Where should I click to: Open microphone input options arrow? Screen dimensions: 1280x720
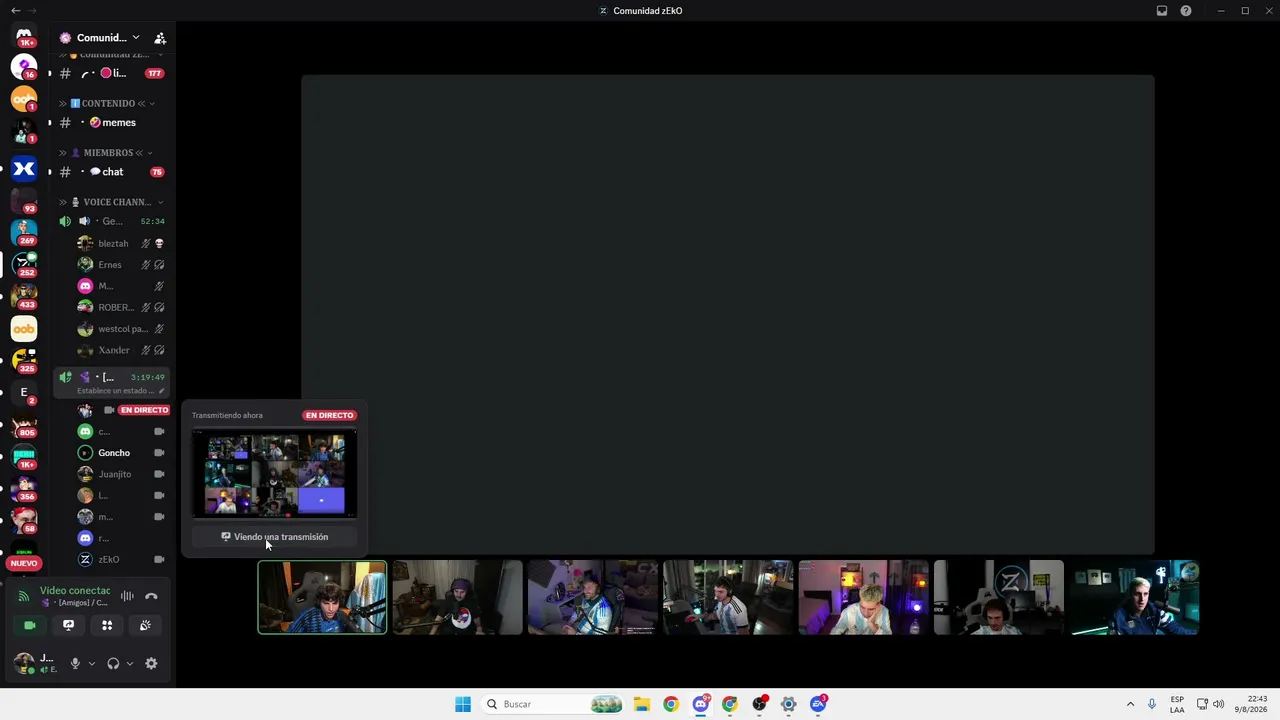pos(91,664)
